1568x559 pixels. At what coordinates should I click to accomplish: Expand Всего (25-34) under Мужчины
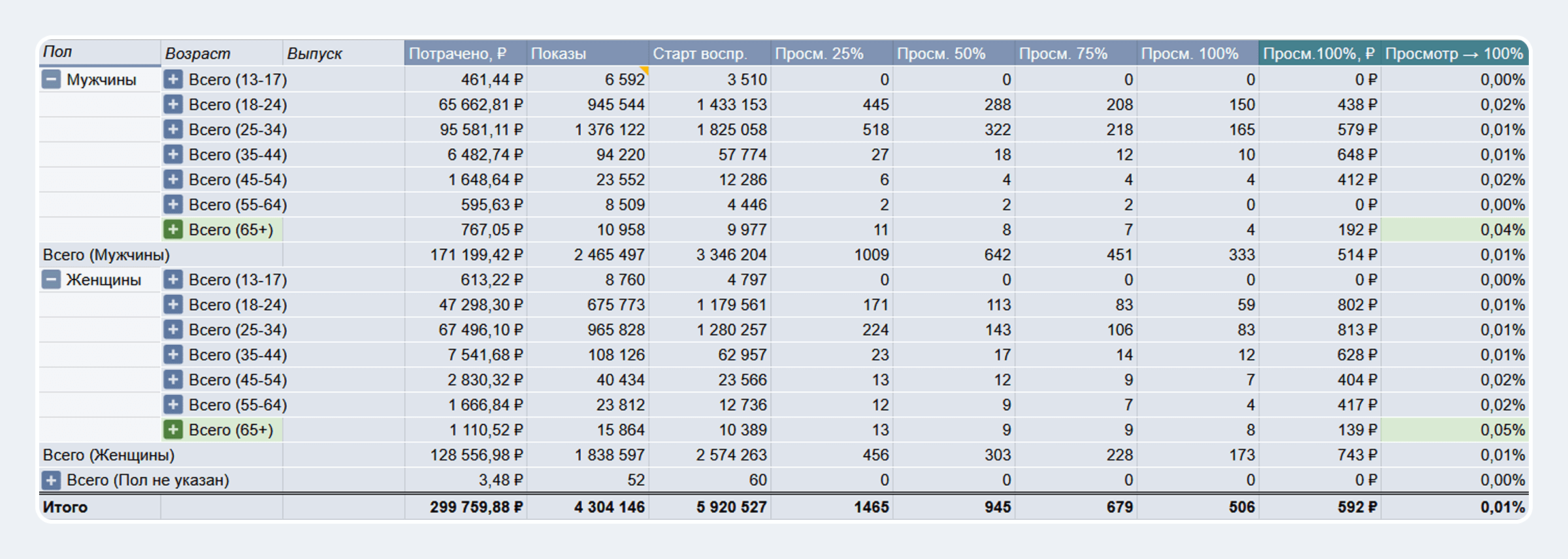[173, 129]
